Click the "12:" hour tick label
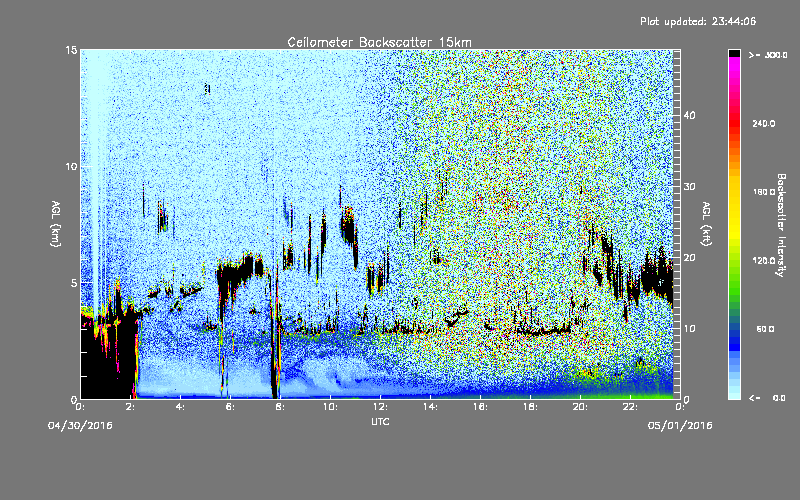 tap(380, 407)
